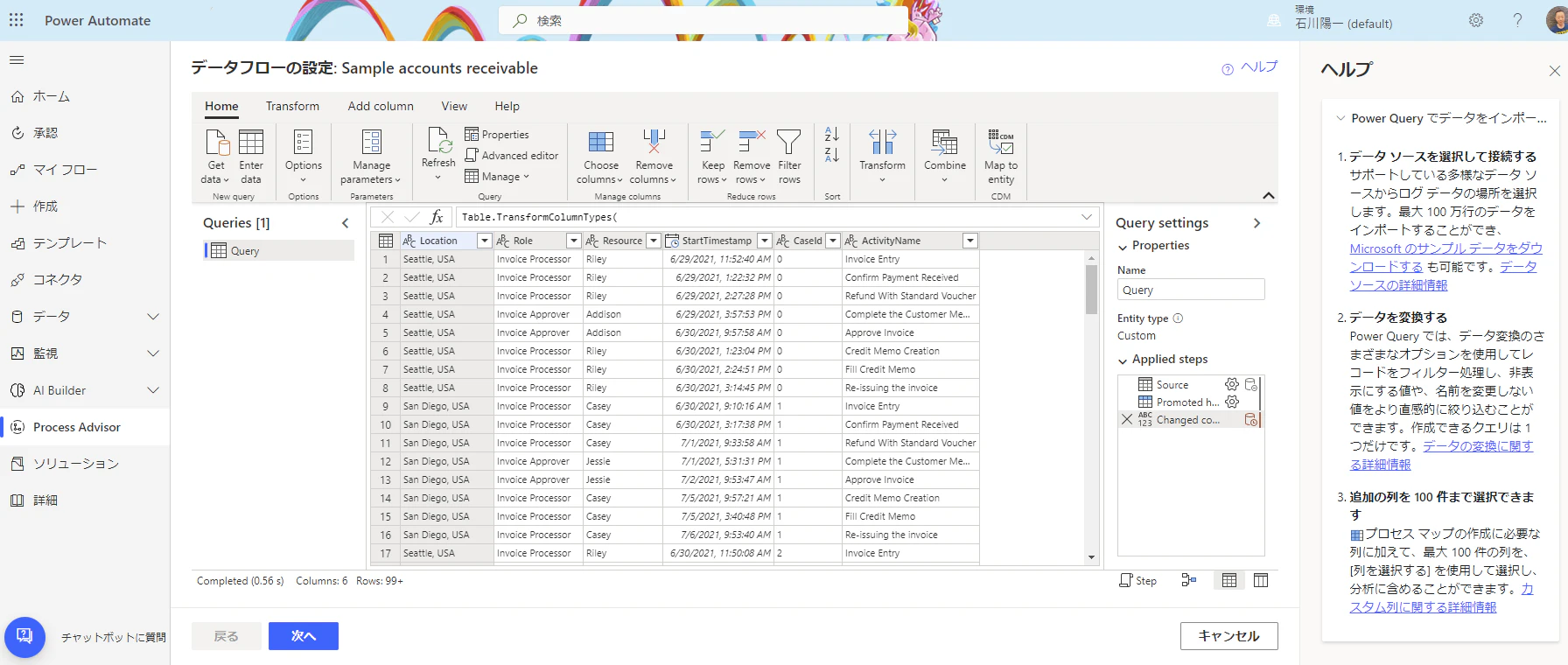Open the Help ribbon tab
Screen dimensions: 1568x665
[x=507, y=106]
